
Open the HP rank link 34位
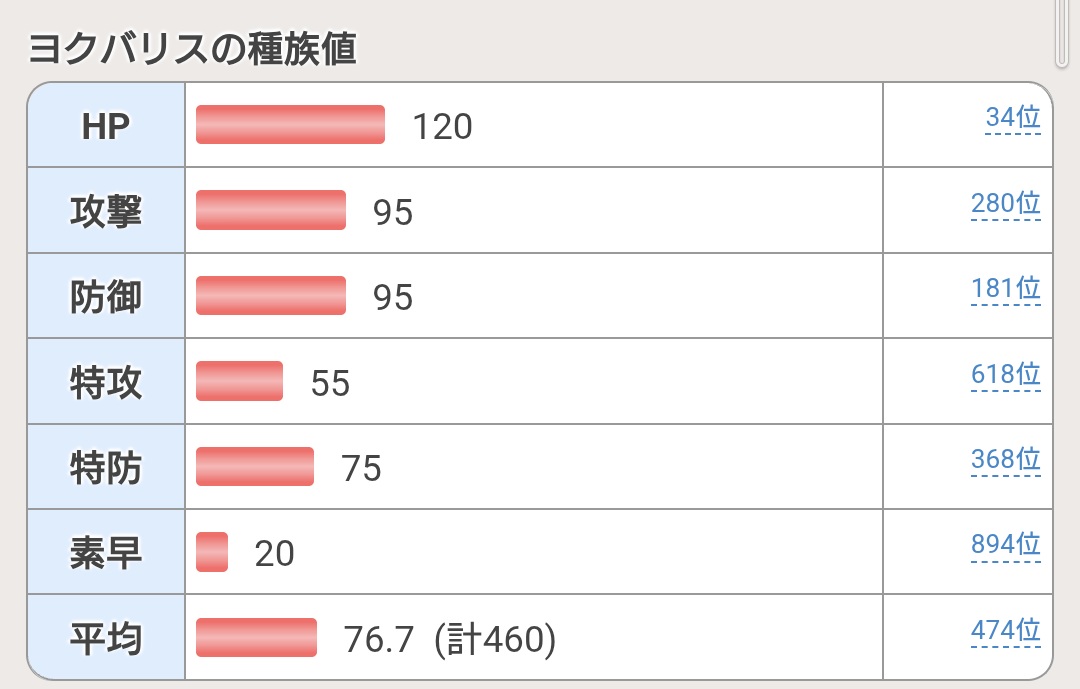point(1012,119)
